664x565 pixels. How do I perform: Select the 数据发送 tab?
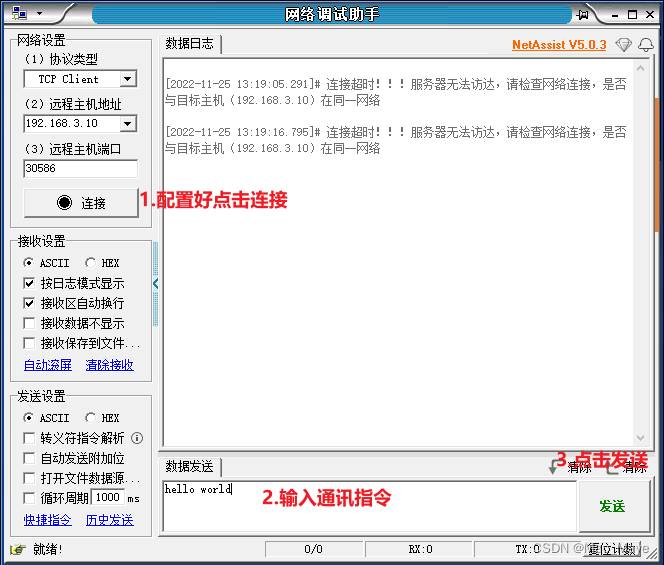coord(189,467)
